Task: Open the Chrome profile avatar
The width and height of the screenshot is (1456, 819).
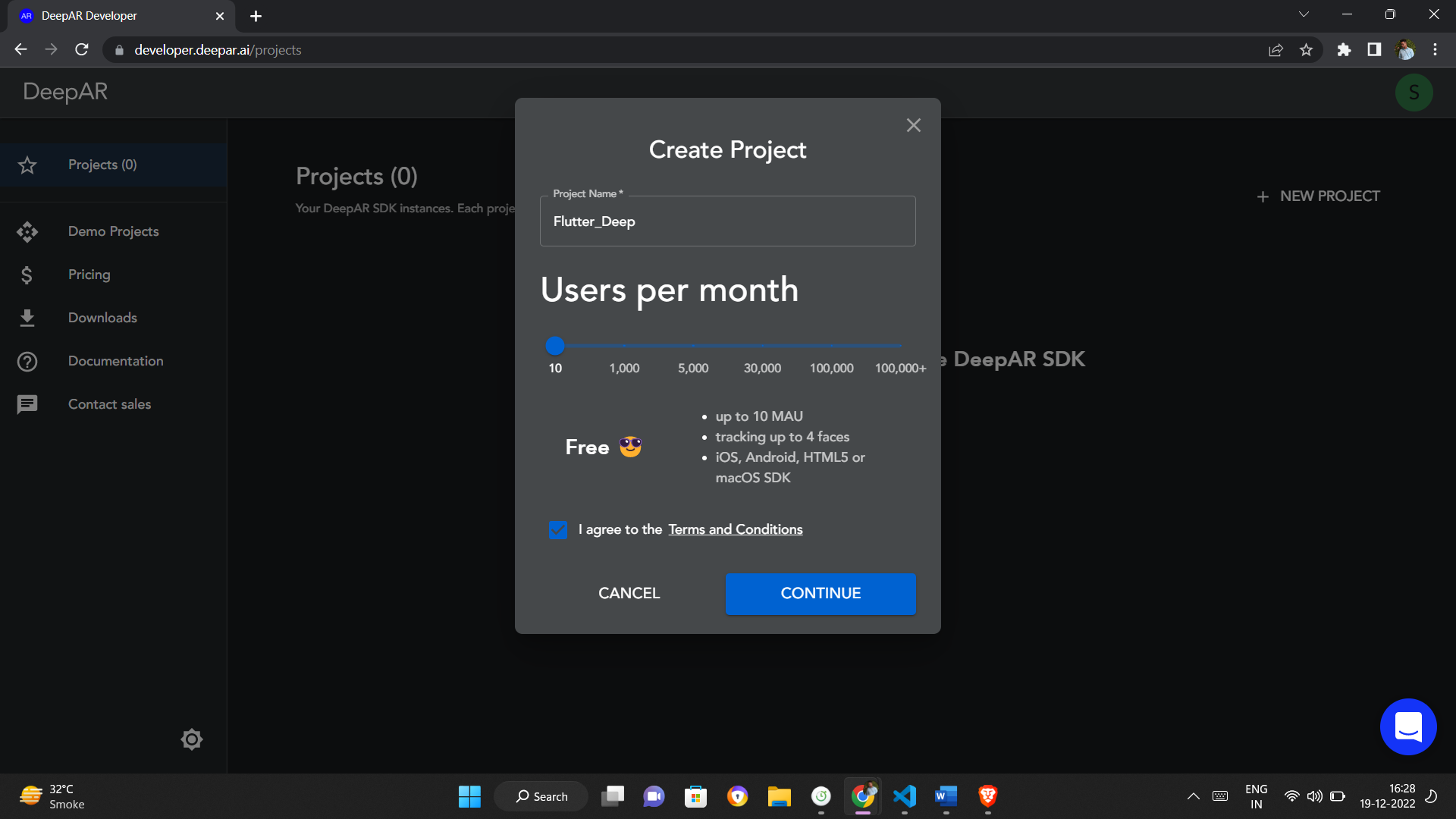Action: click(x=1405, y=50)
